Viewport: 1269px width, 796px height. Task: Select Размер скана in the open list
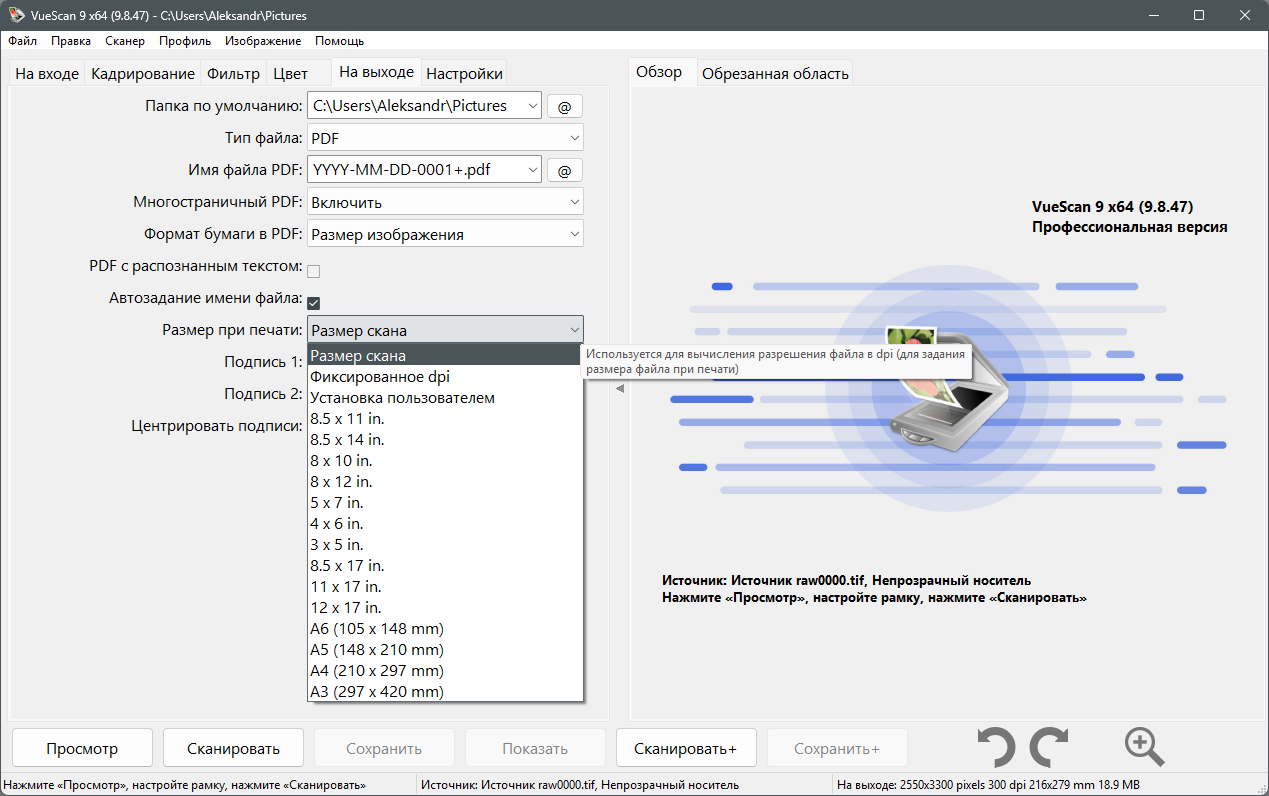pos(445,356)
